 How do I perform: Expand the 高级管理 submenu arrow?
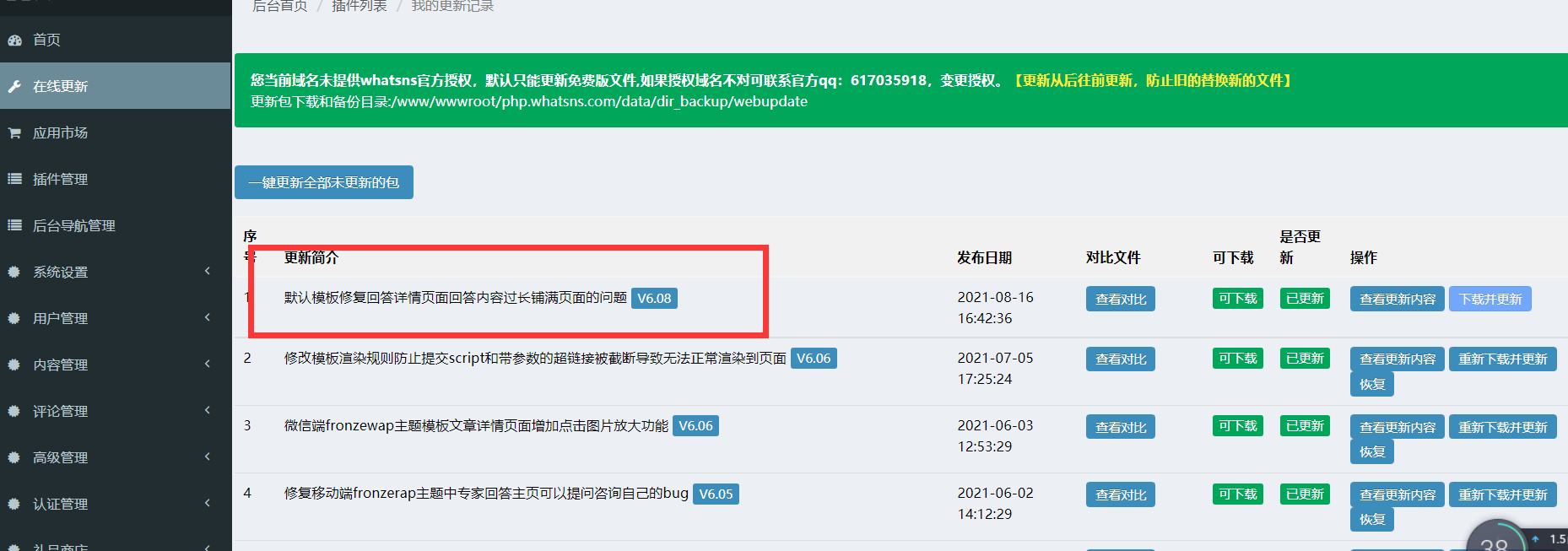pos(208,456)
